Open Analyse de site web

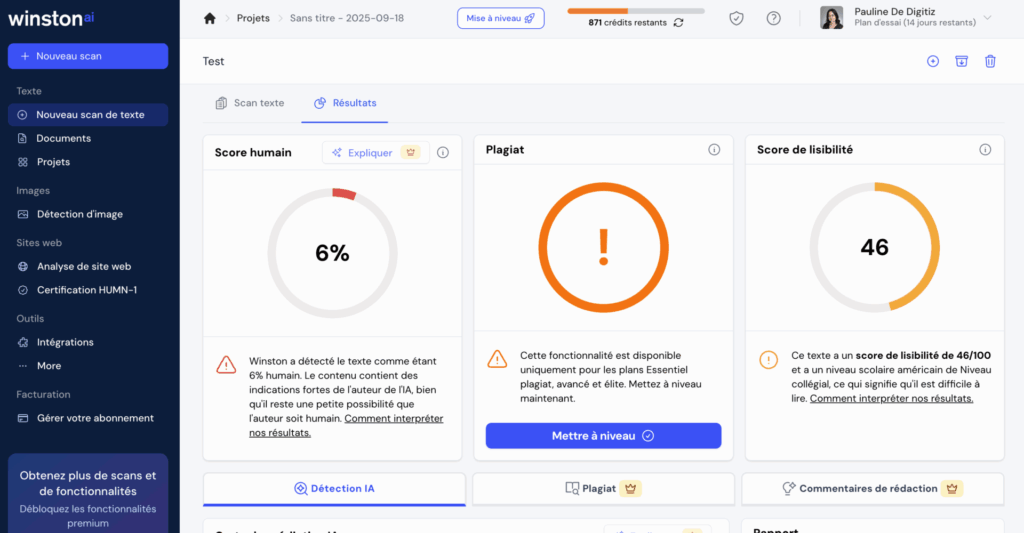(84, 266)
